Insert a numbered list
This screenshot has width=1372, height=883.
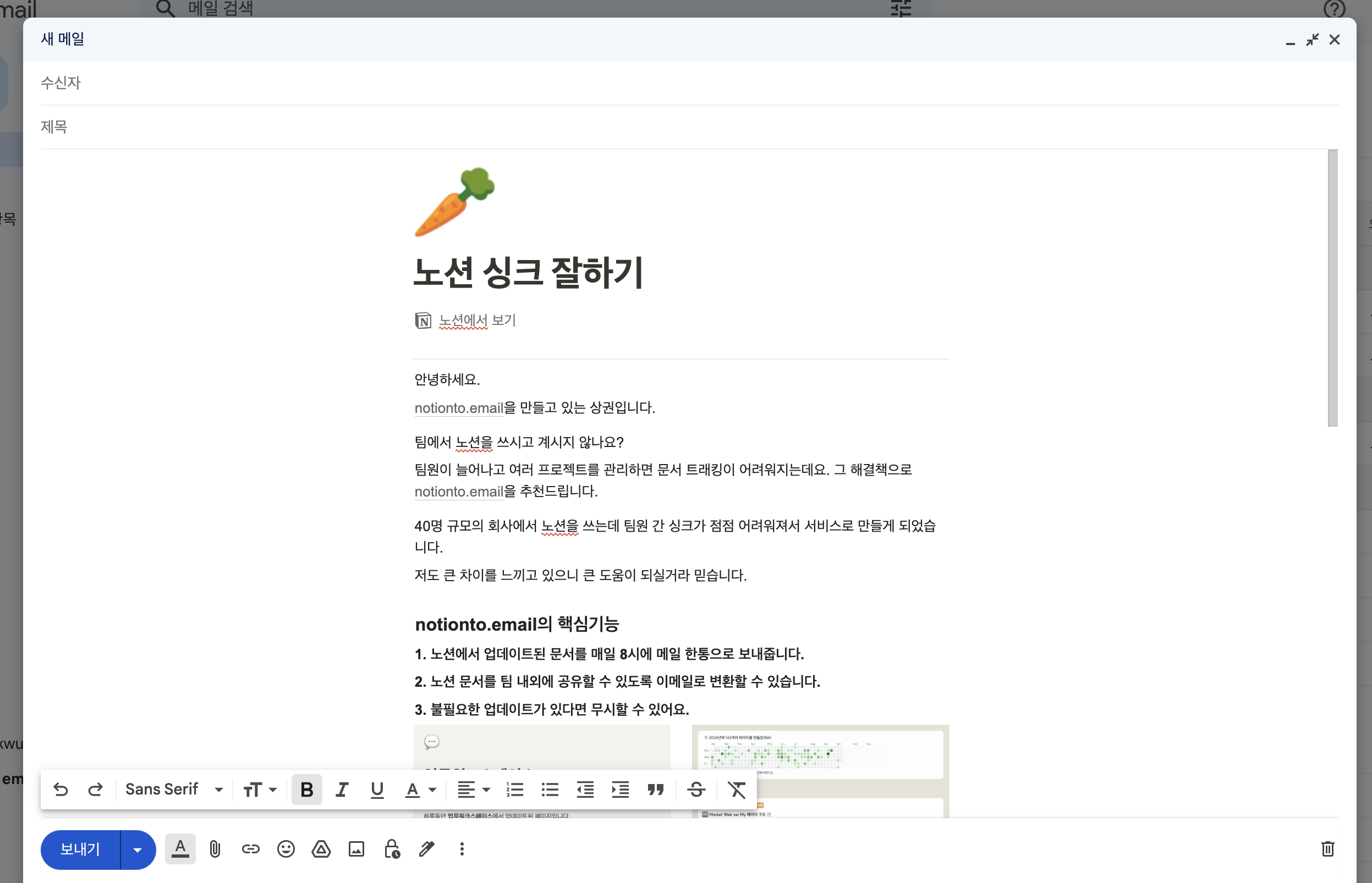514,789
